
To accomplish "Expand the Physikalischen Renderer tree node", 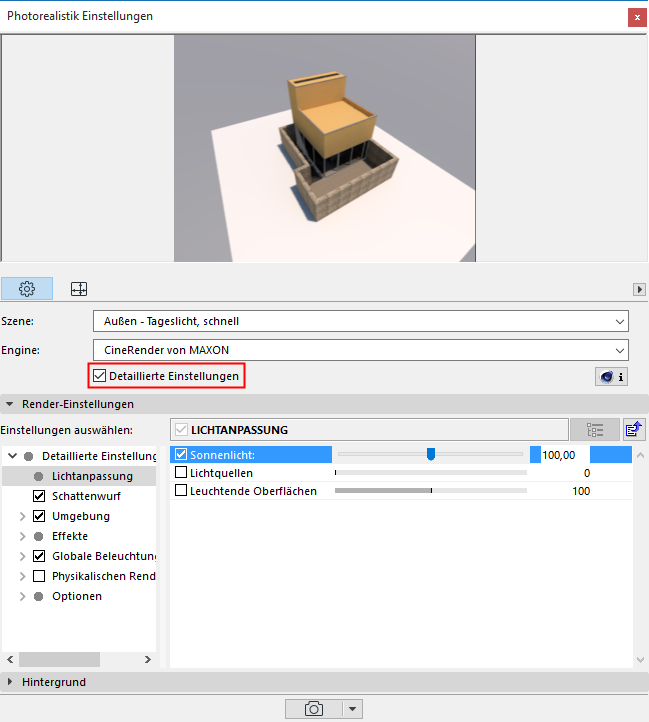I will (22, 576).
